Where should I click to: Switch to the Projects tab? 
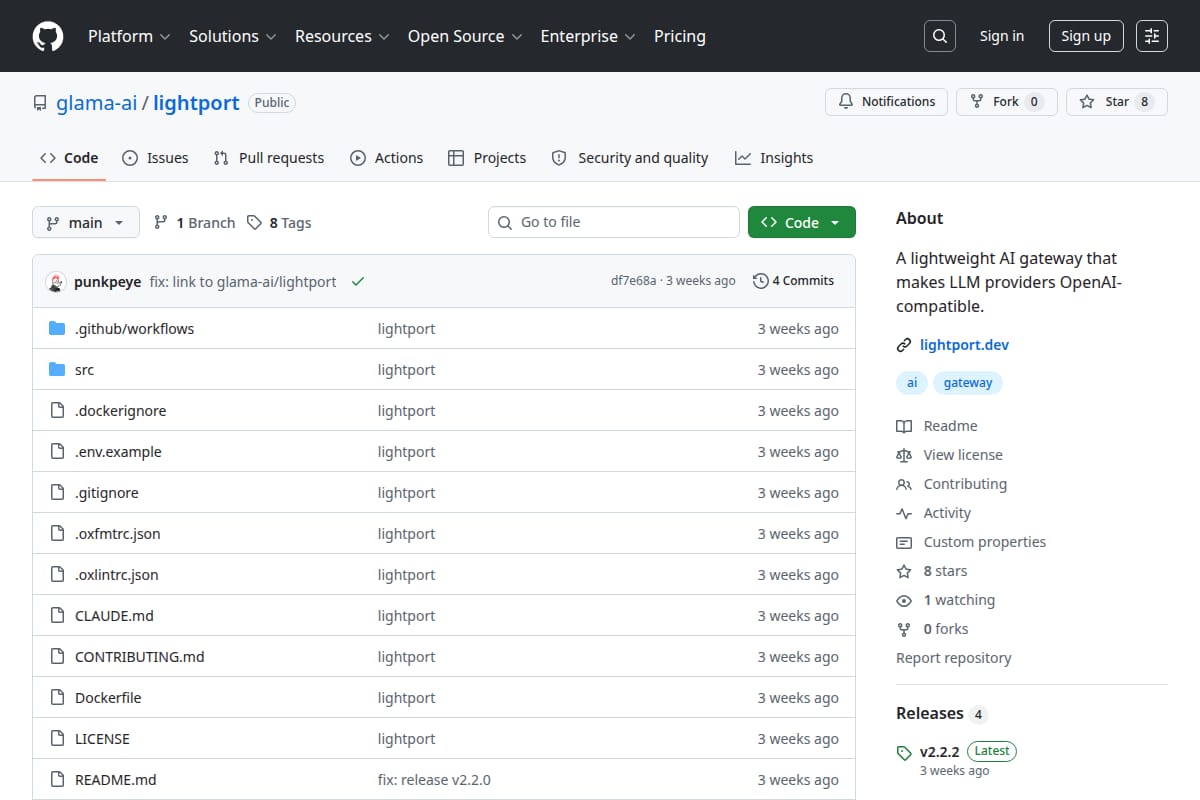click(487, 158)
